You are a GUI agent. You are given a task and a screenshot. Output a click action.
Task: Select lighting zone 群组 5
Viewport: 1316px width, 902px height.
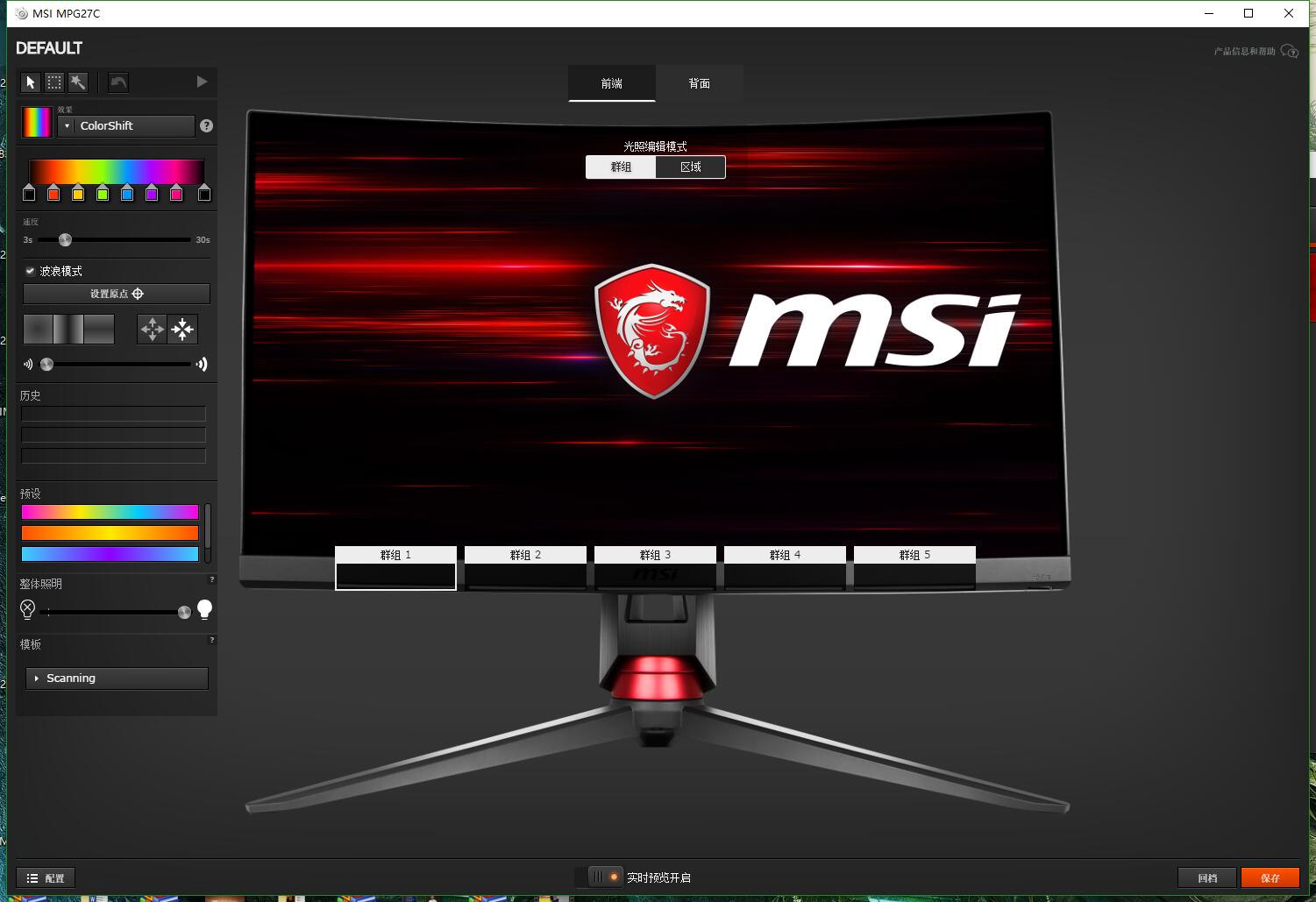point(914,567)
